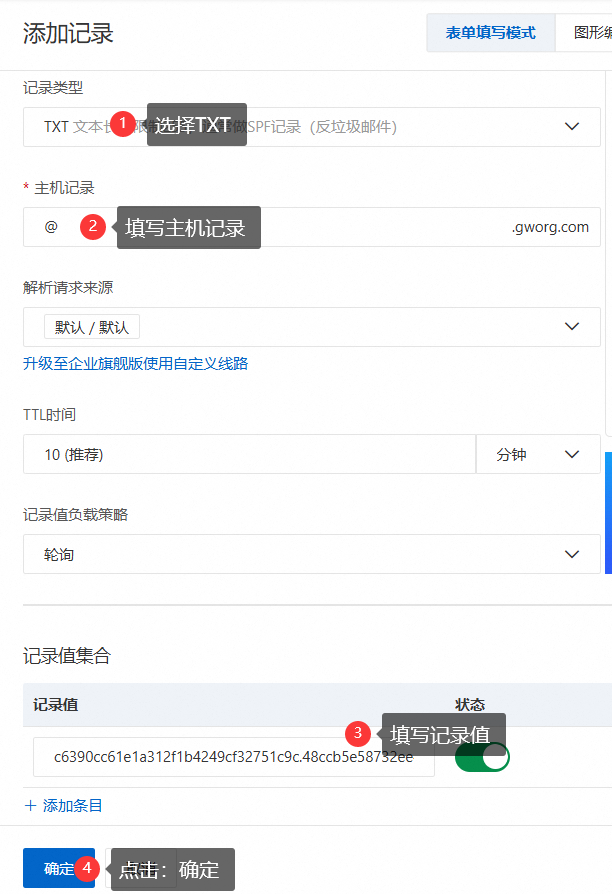
Task: Click the blue 确定 button
Action: coord(59,868)
